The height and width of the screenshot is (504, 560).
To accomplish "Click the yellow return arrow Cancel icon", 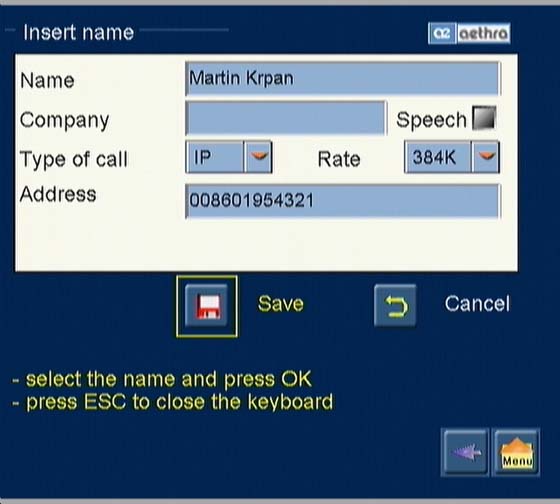I will coord(395,306).
